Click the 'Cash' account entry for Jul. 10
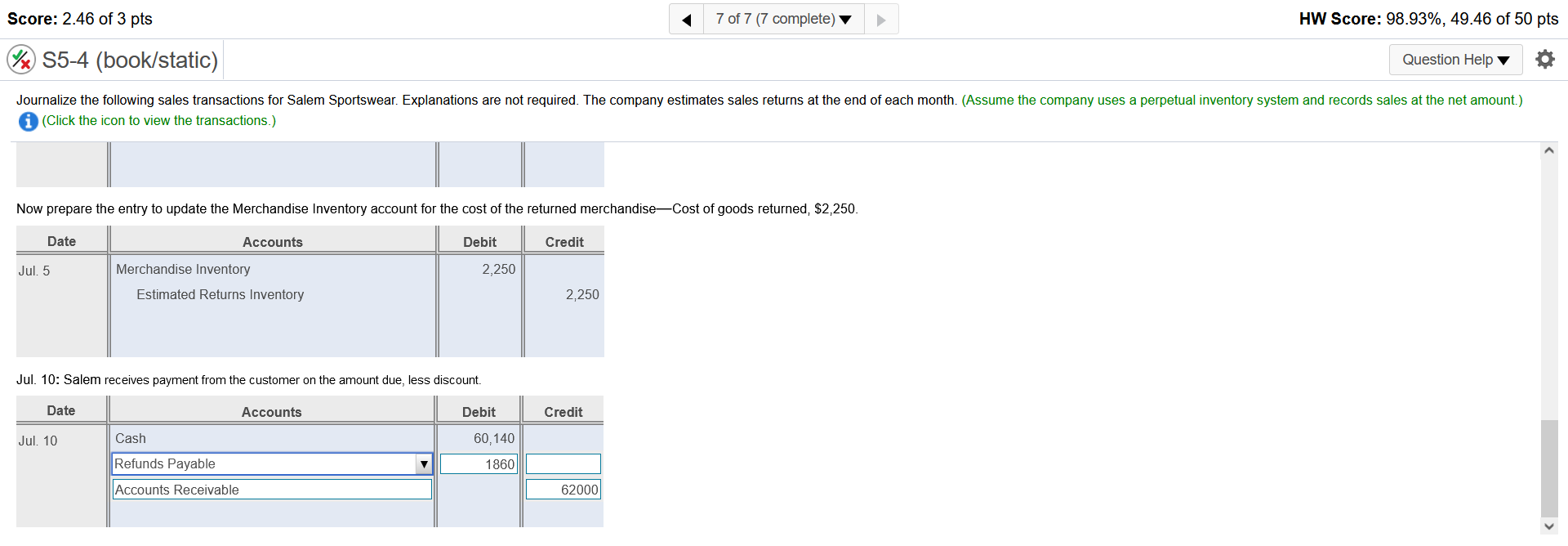Screen dimensions: 1568x546 131,438
